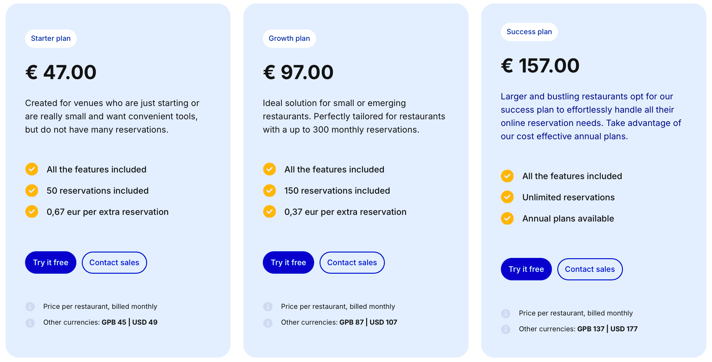
Task: Click Contact sales under Growth plan
Action: tap(352, 263)
